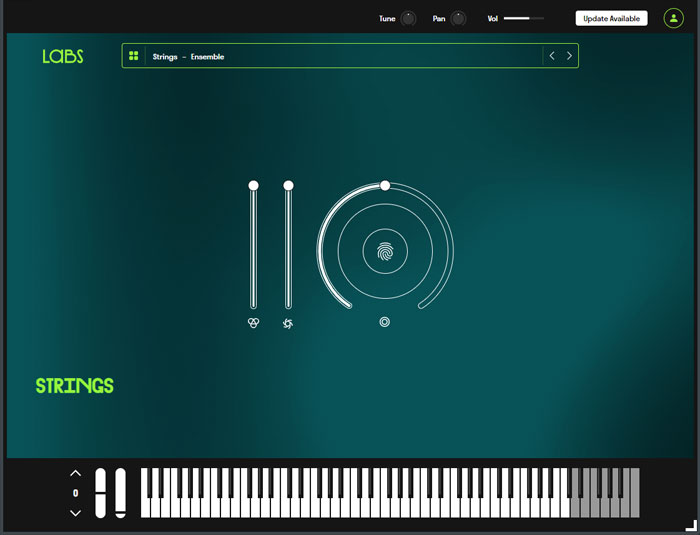Click the Update Available button
Screen dimensions: 700x535
tap(611, 18)
